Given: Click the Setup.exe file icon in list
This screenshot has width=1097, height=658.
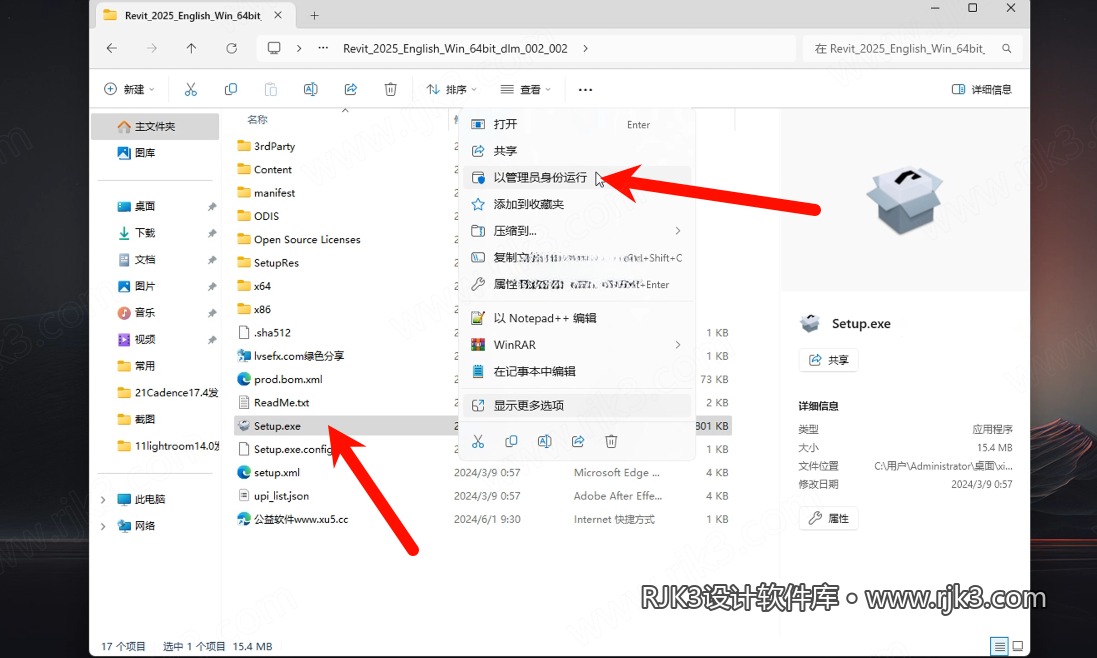Looking at the screenshot, I should point(243,426).
